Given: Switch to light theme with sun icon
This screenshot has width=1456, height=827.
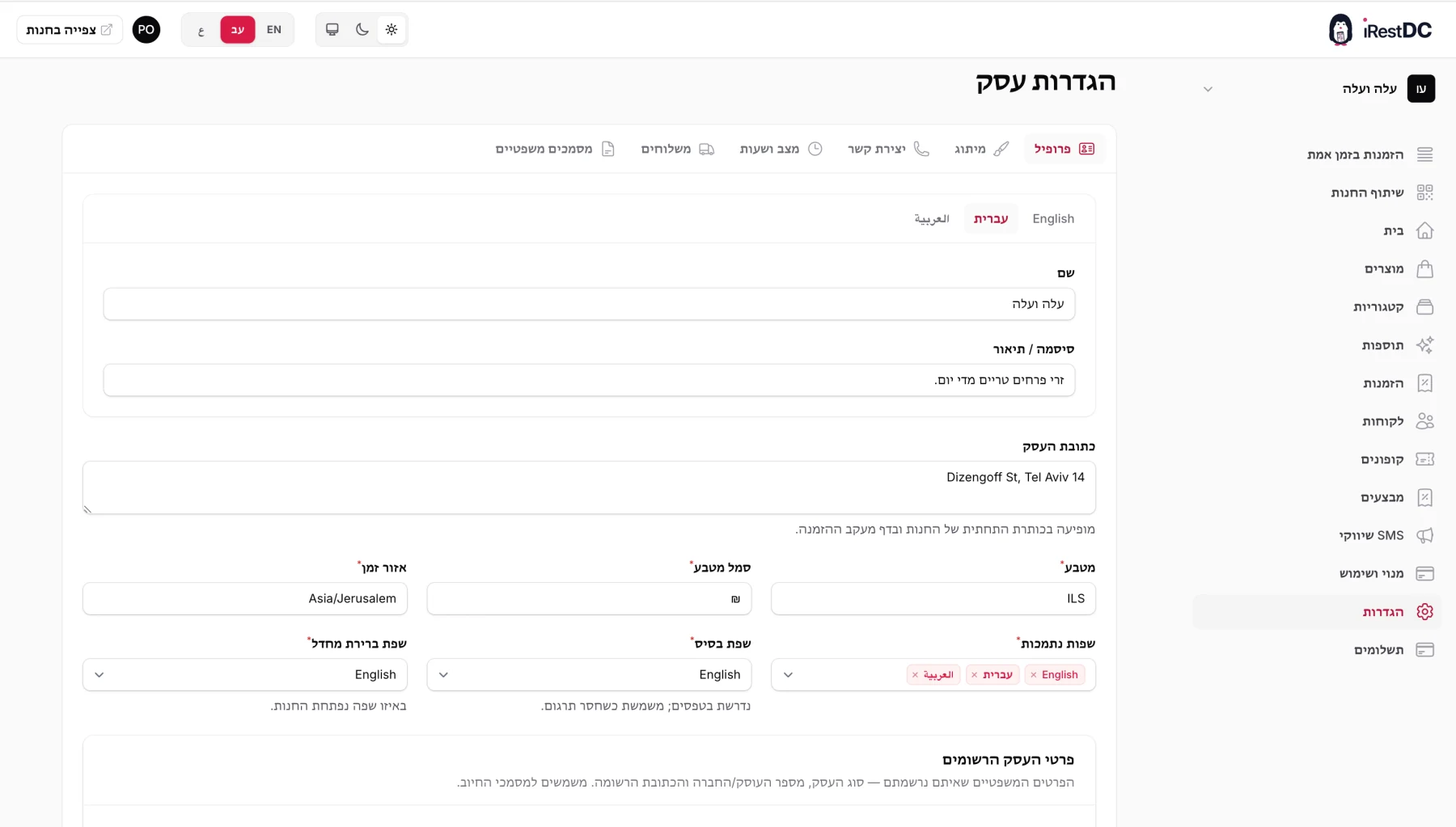Looking at the screenshot, I should coord(392,30).
